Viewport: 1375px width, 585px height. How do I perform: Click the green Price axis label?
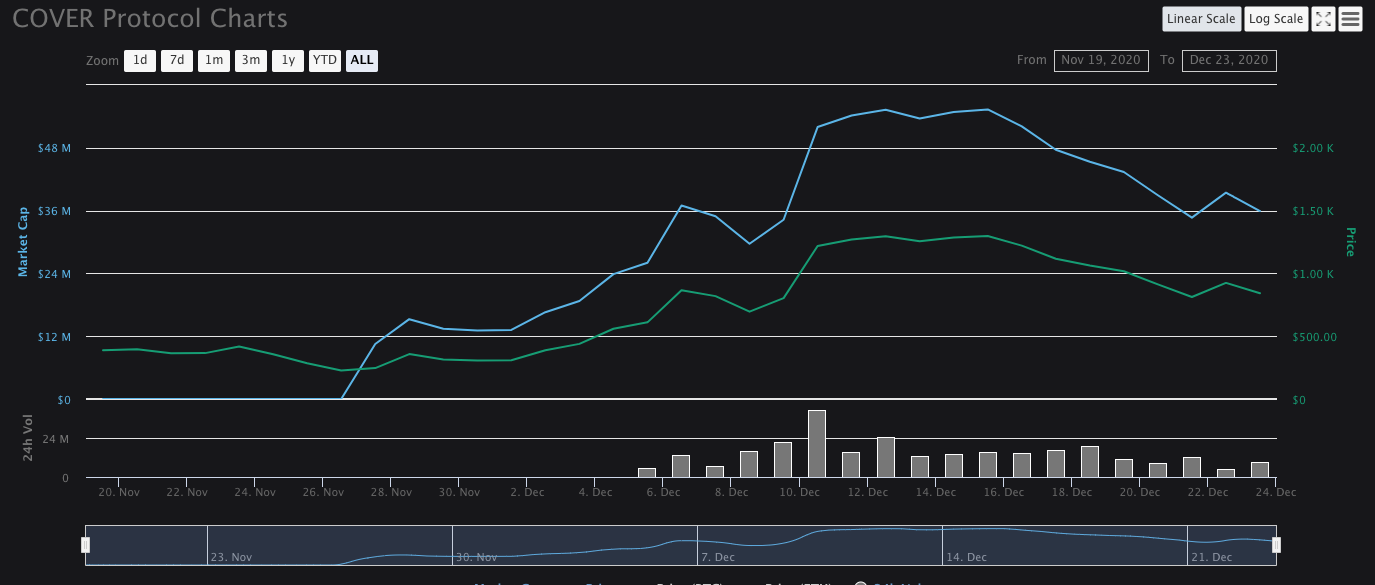coord(1350,241)
